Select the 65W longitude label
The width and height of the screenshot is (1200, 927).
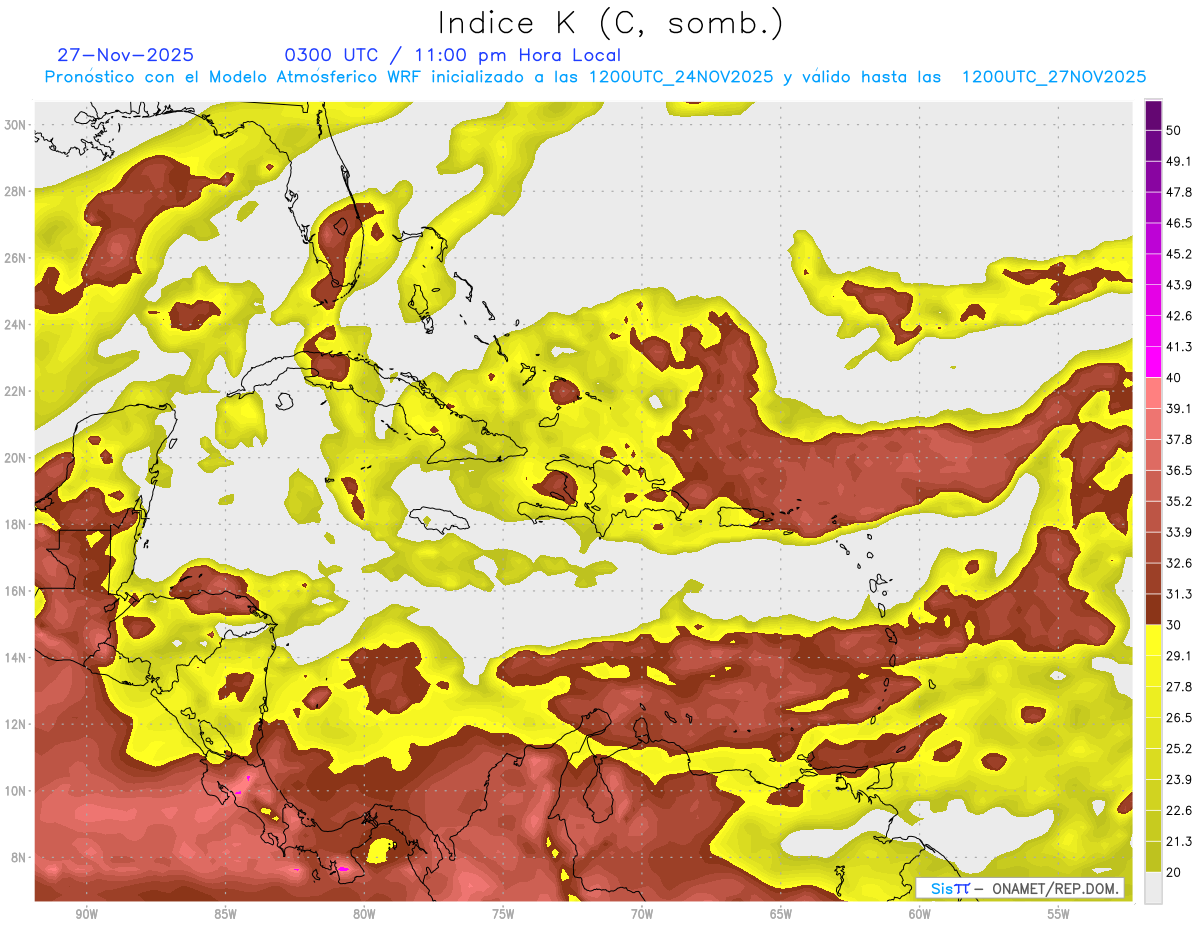click(x=781, y=914)
